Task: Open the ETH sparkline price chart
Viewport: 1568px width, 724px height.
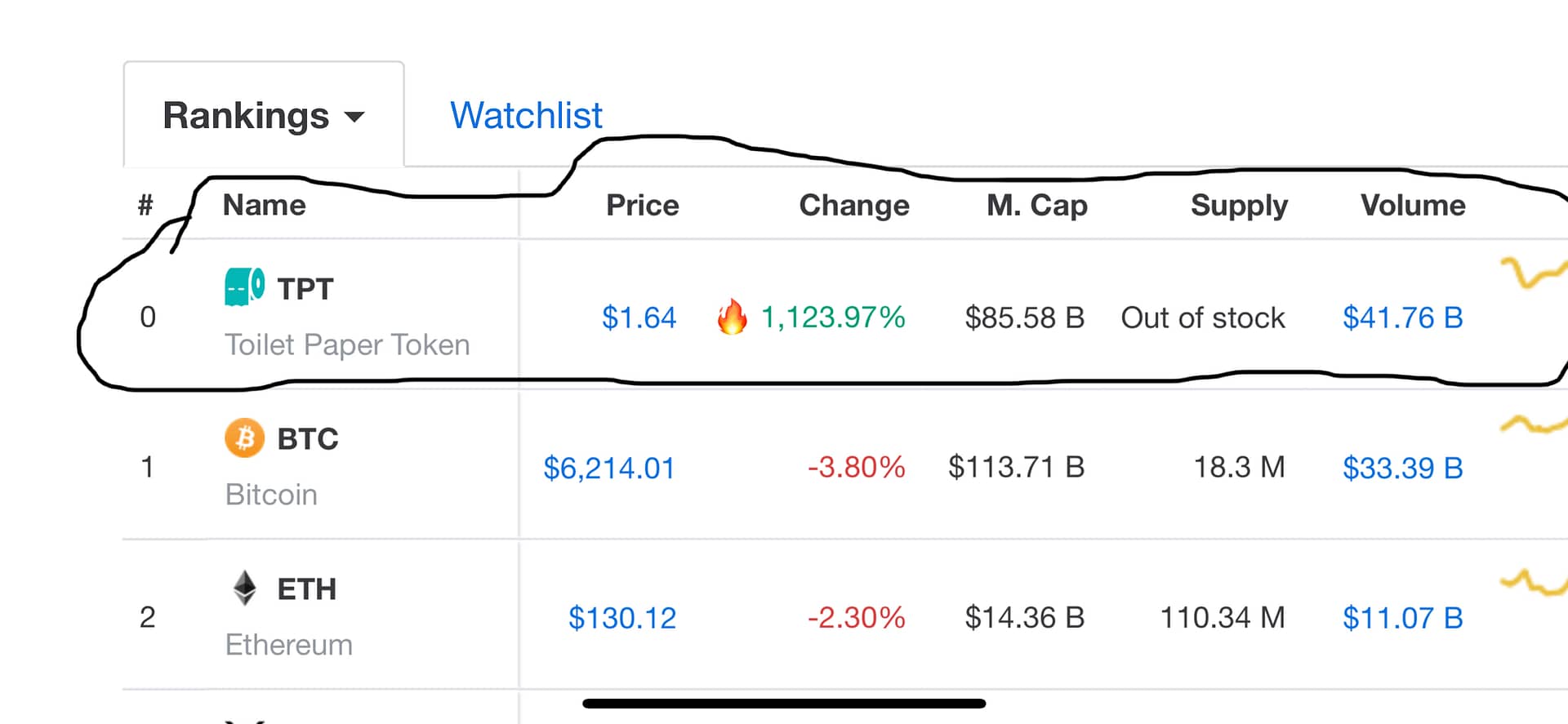Action: 1535,582
